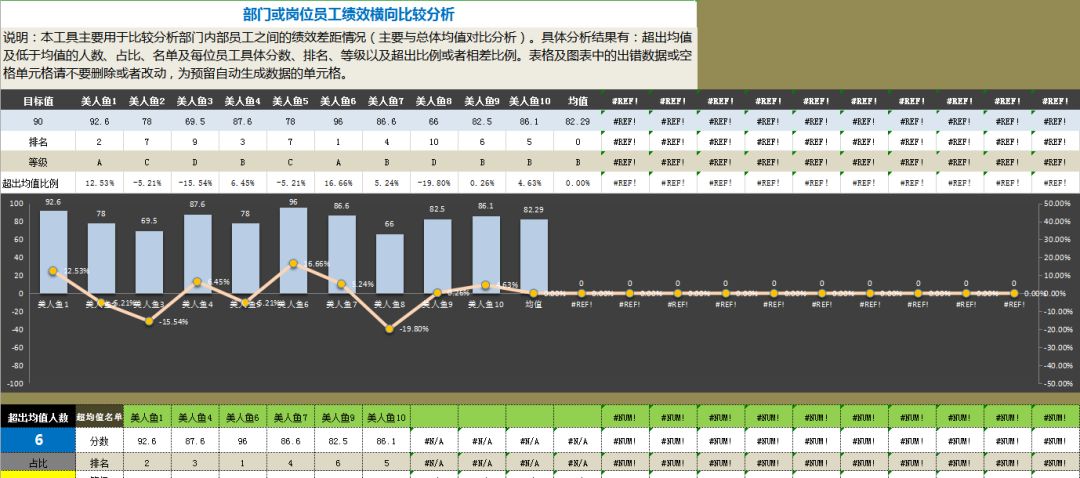
Task: Click the 美人鱼1 header in top table
Action: tap(99, 101)
